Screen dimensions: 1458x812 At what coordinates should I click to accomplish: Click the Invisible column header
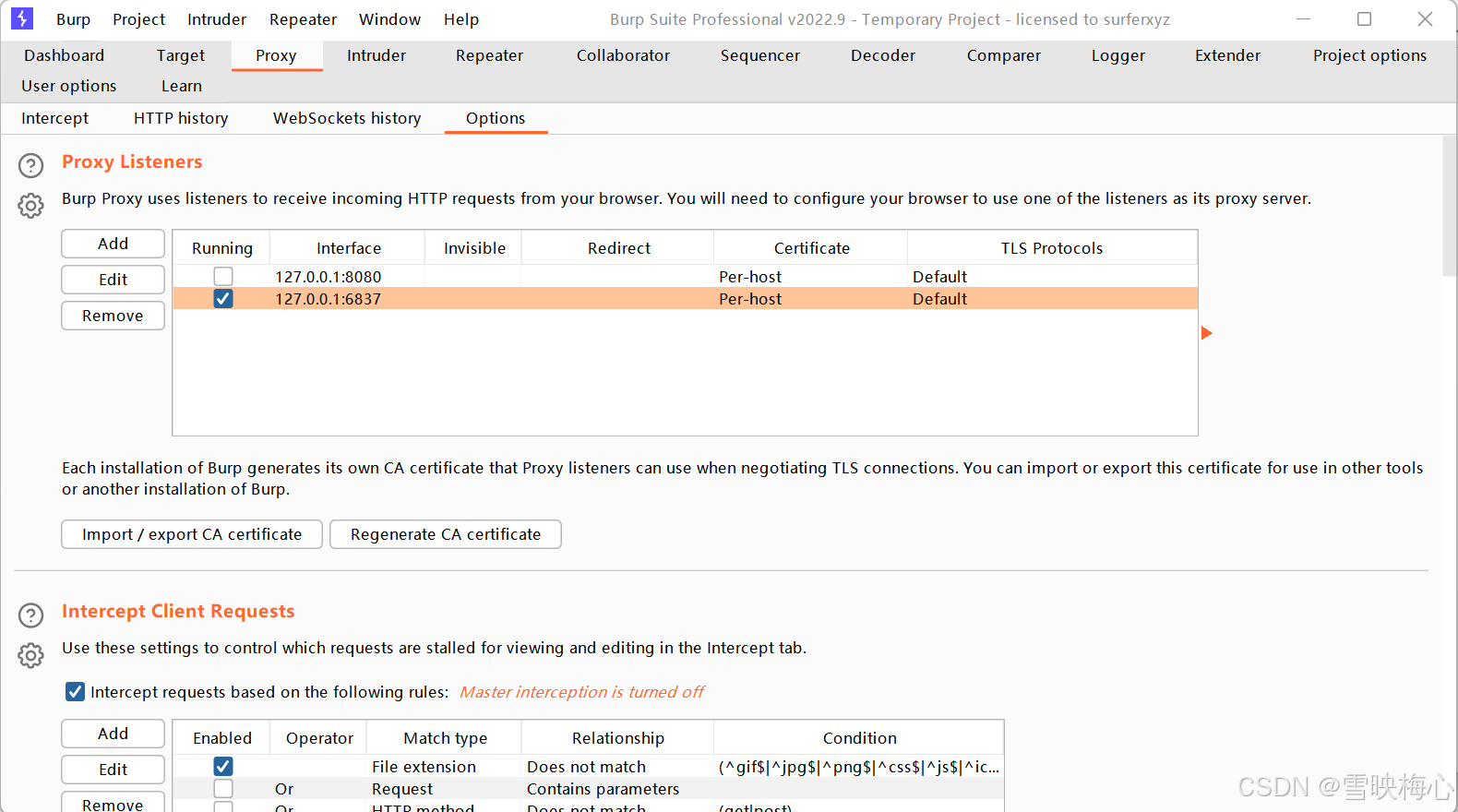tap(474, 248)
